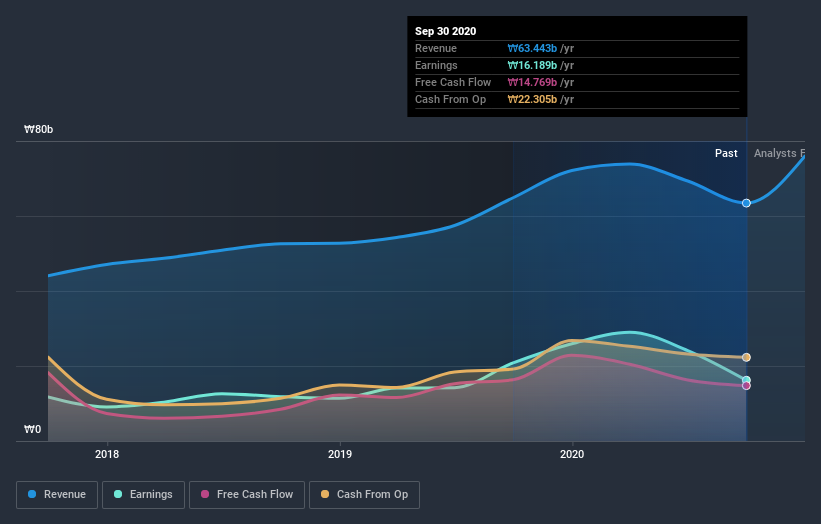Click the Cash From Op label in tooltip
This screenshot has width=821, height=524.
click(x=450, y=99)
